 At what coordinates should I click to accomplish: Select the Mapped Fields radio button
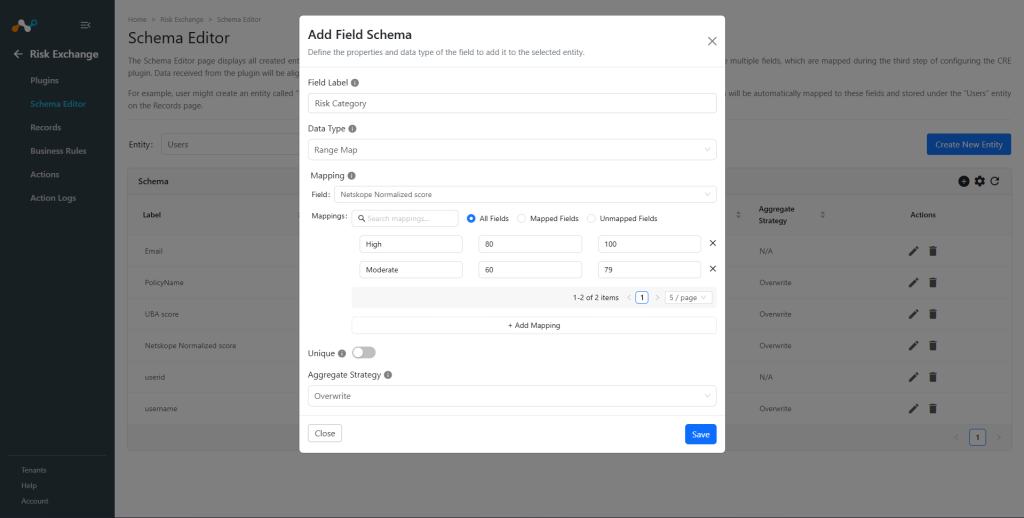pyautogui.click(x=521, y=218)
